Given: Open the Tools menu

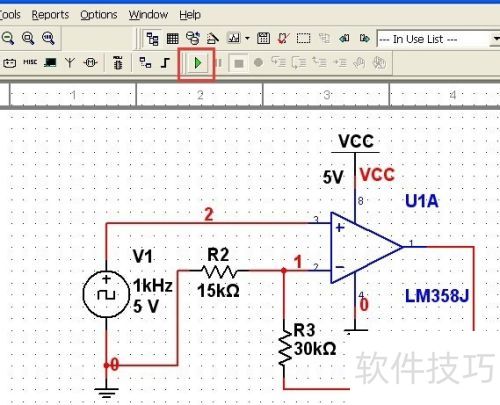Looking at the screenshot, I should 10,15.
